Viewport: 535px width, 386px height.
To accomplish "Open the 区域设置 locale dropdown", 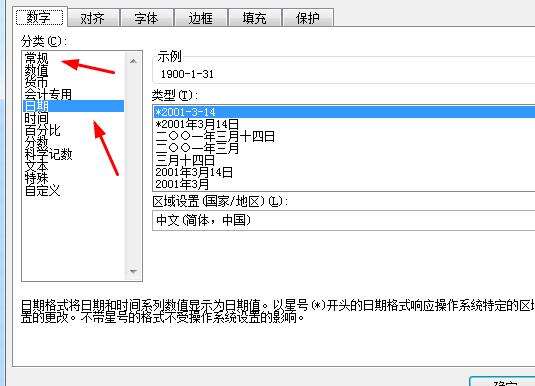I will click(344, 220).
